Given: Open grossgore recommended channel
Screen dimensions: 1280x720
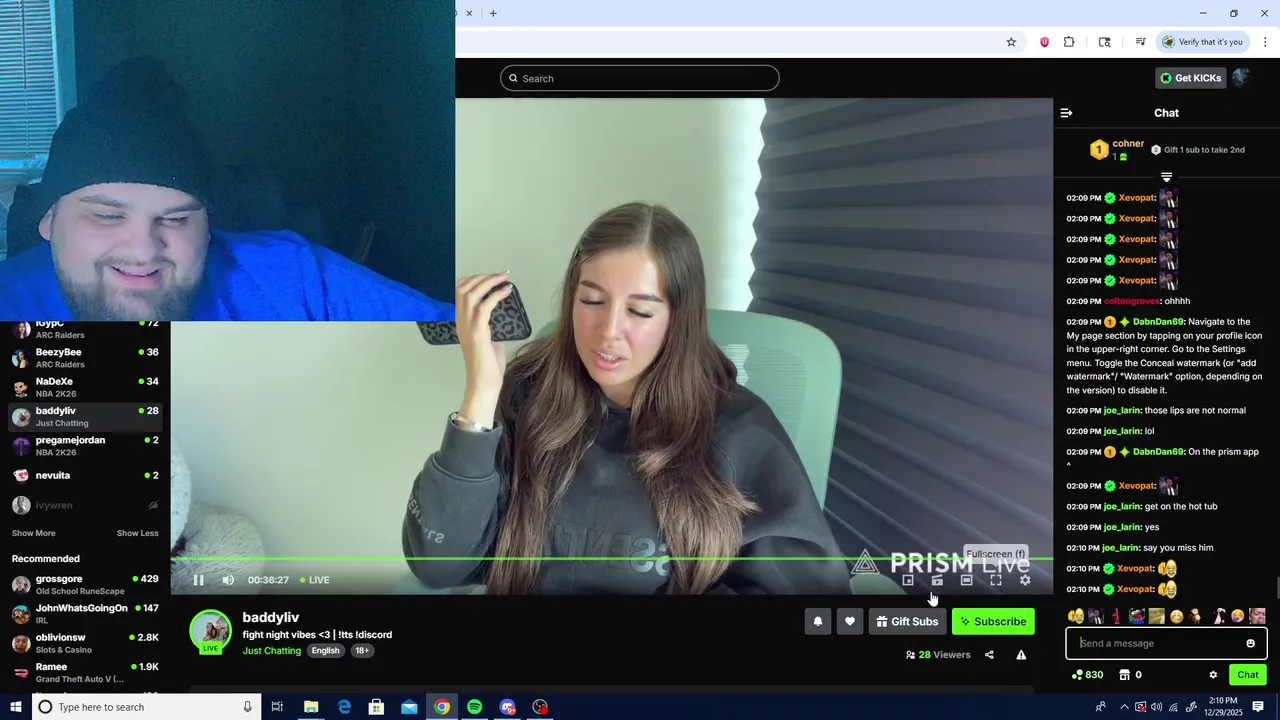Looking at the screenshot, I should point(85,585).
